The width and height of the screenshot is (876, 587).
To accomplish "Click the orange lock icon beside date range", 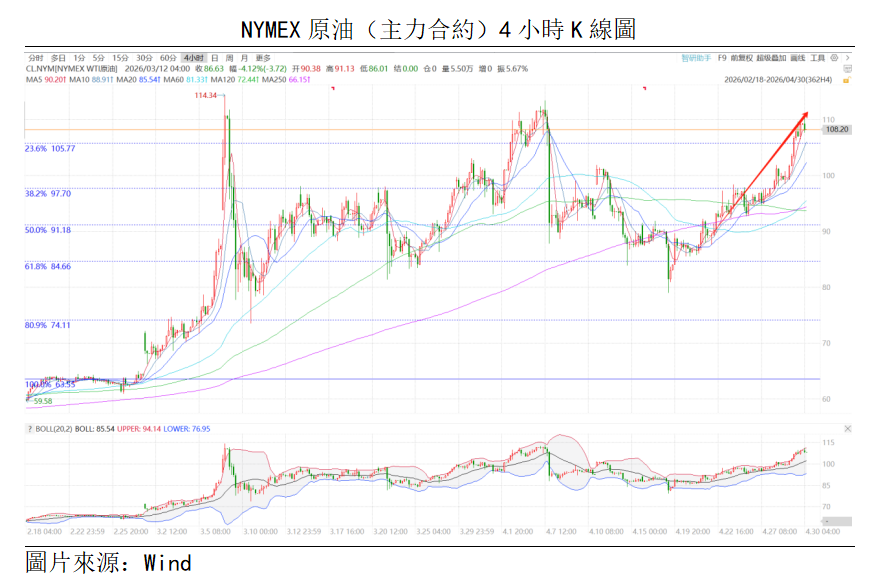I will click(848, 79).
